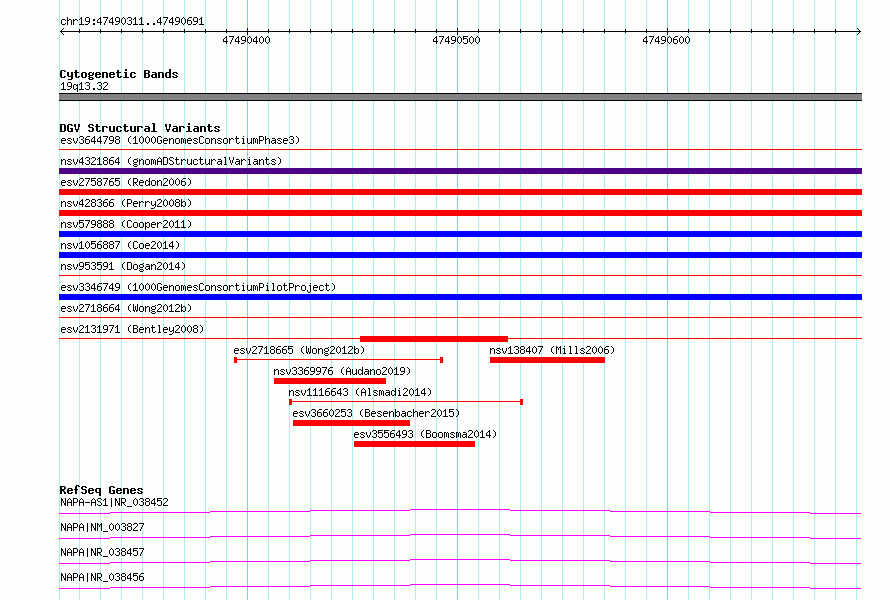Click ruler position 47490400

pyautogui.click(x=246, y=40)
